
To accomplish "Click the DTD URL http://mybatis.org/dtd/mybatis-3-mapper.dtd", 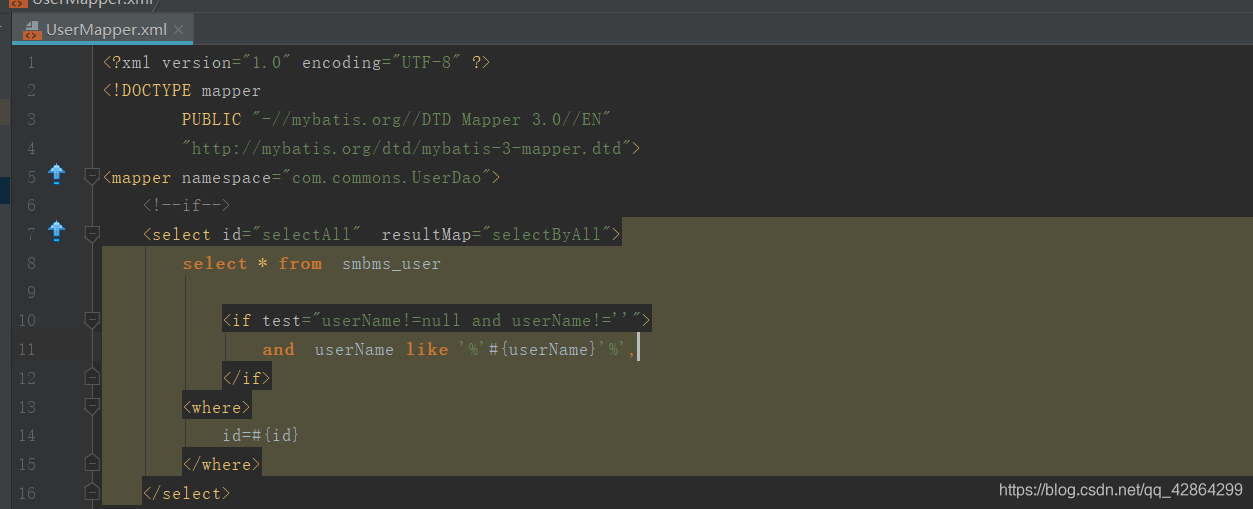I will point(406,148).
